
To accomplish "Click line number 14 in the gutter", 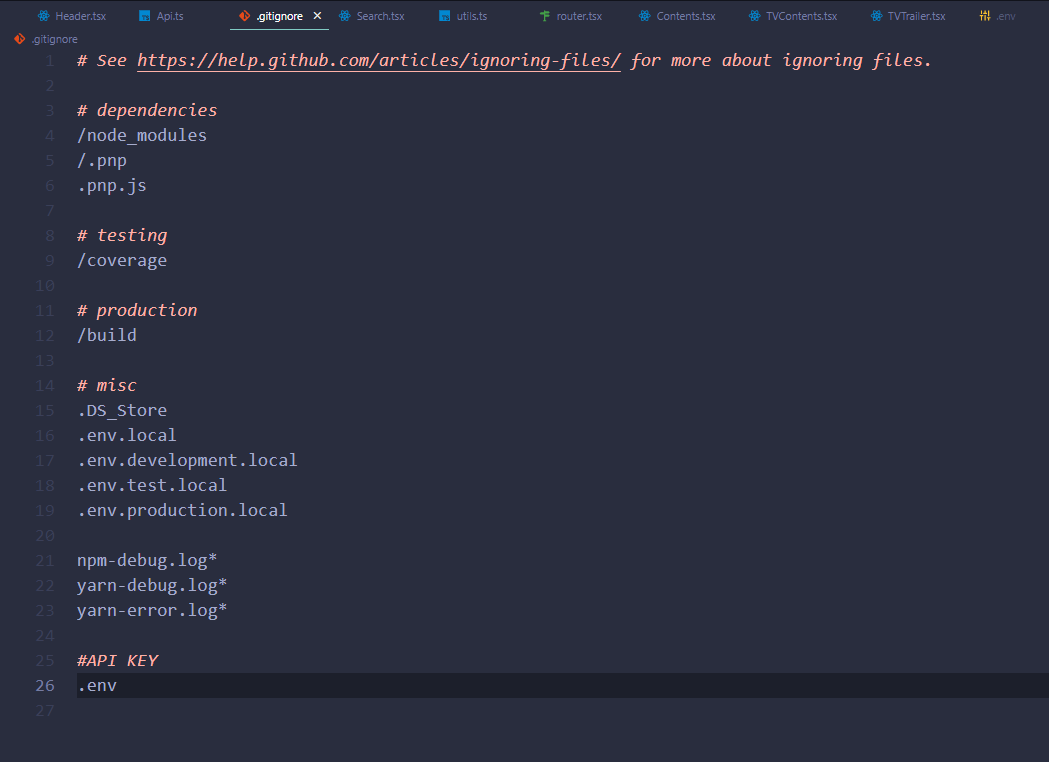I will tap(45, 385).
